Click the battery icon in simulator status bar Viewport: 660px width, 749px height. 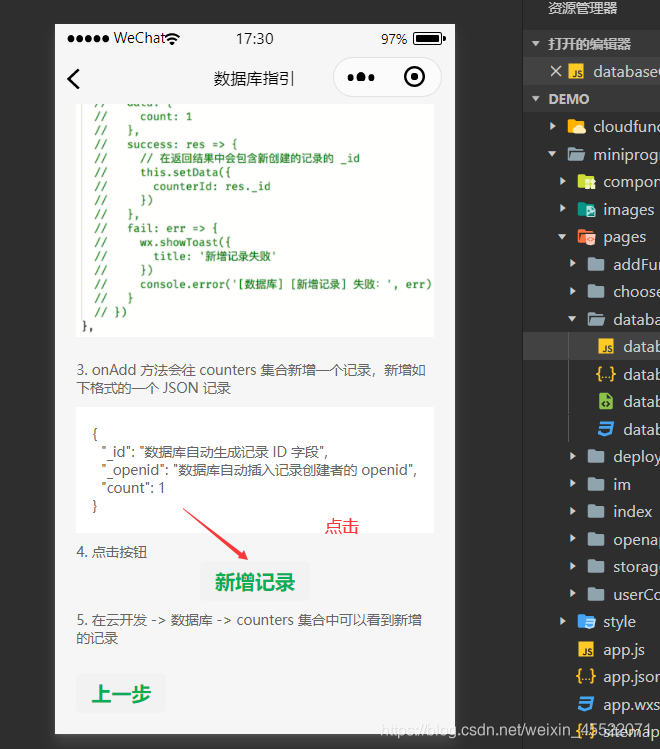point(429,38)
